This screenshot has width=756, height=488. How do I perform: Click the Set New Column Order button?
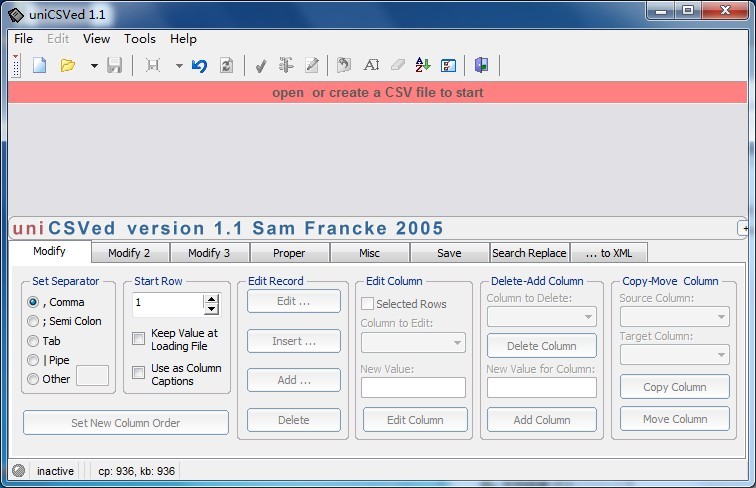click(126, 423)
